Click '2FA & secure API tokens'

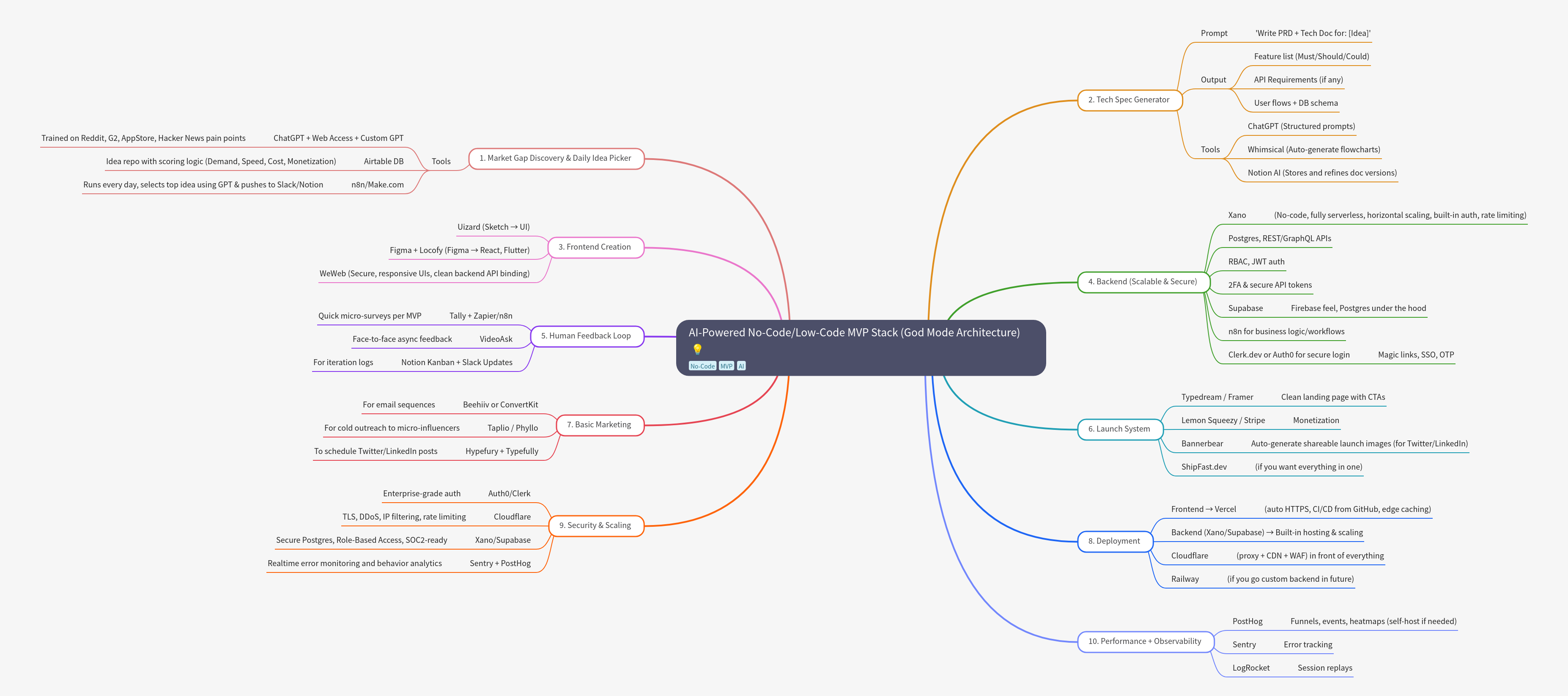1270,285
